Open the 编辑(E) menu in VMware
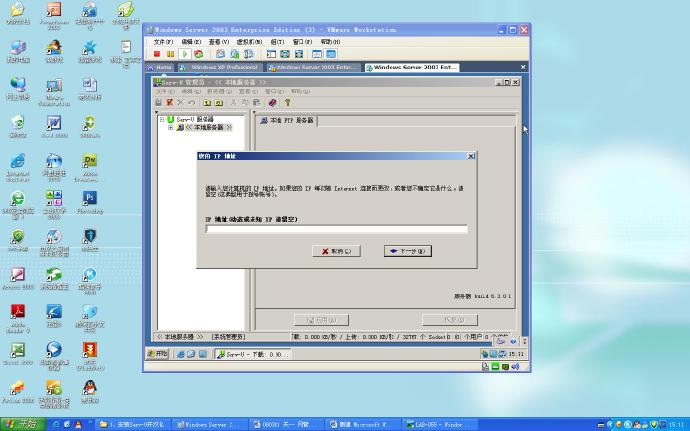Viewport: 690px width, 431px height. pyautogui.click(x=191, y=42)
